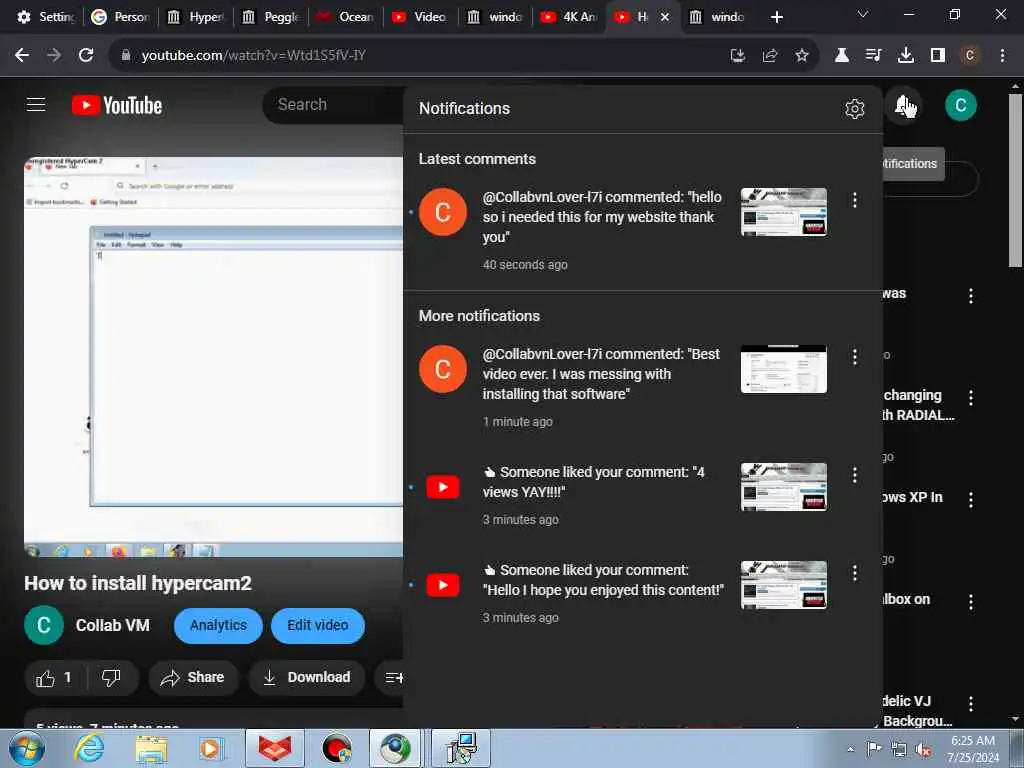Open options for the "changing" sidebar video
The width and height of the screenshot is (1024, 768).
point(971,398)
